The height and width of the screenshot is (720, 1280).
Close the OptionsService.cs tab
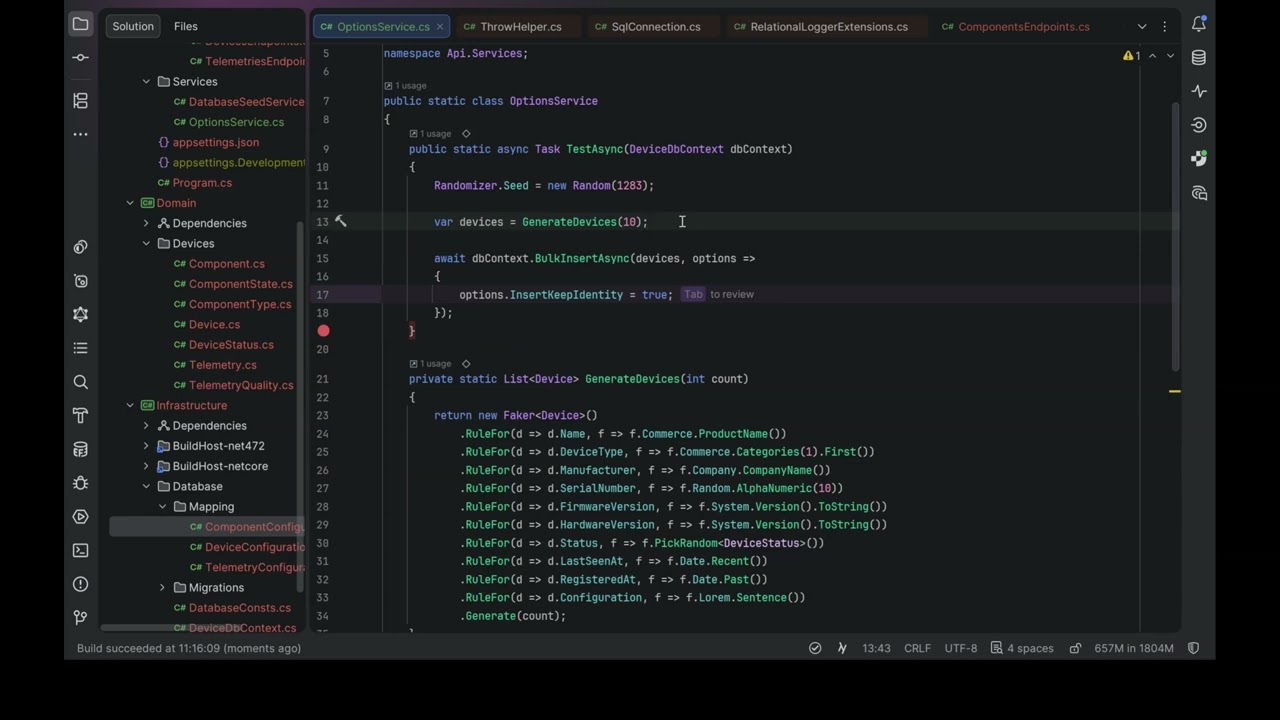pyautogui.click(x=440, y=27)
